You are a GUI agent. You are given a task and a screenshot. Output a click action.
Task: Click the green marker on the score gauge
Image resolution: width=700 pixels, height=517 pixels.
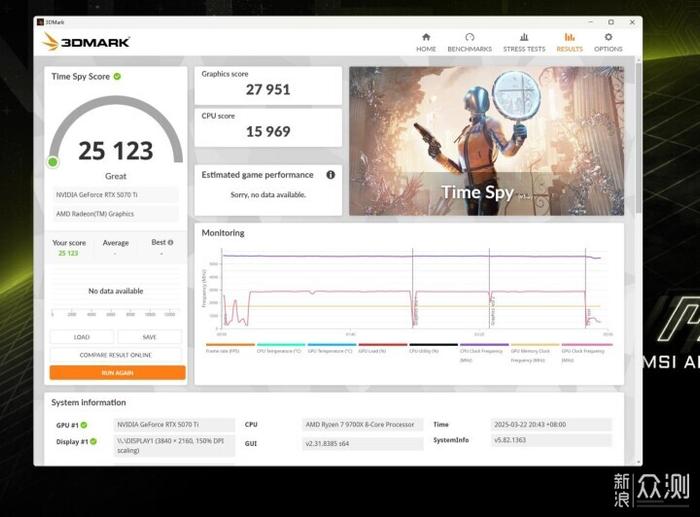(53, 162)
